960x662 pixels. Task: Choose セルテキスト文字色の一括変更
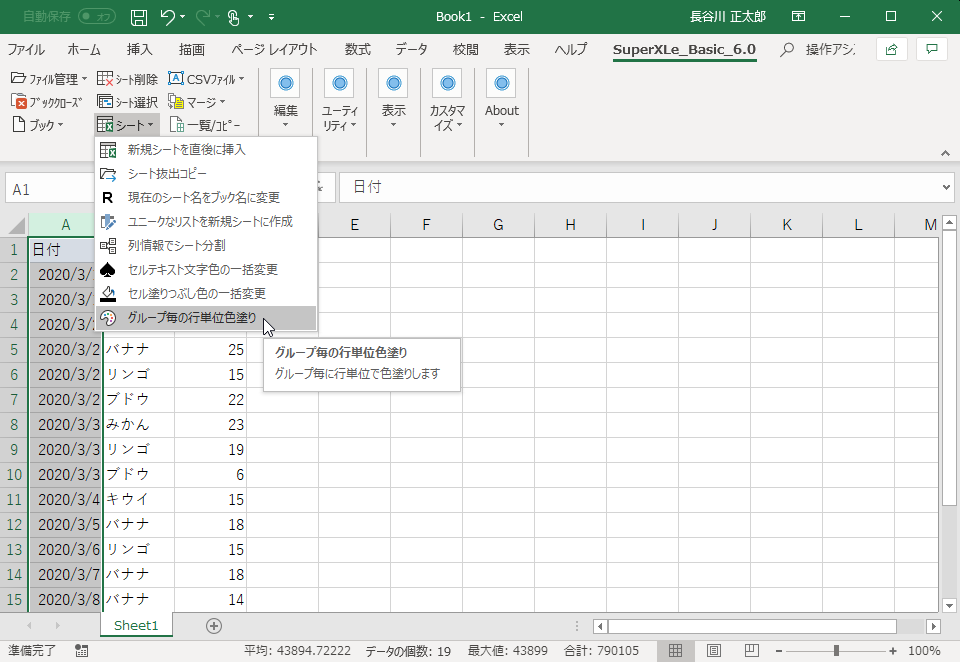(206, 269)
